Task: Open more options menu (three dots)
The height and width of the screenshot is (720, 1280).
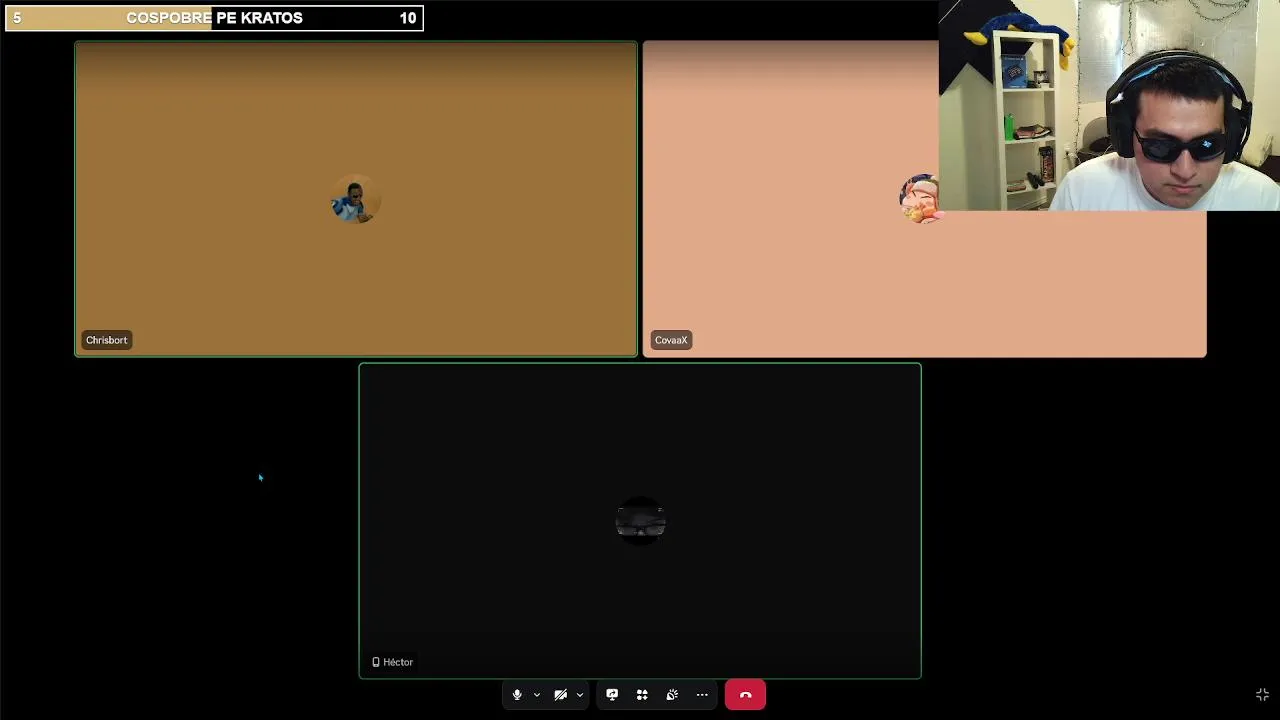Action: point(702,695)
